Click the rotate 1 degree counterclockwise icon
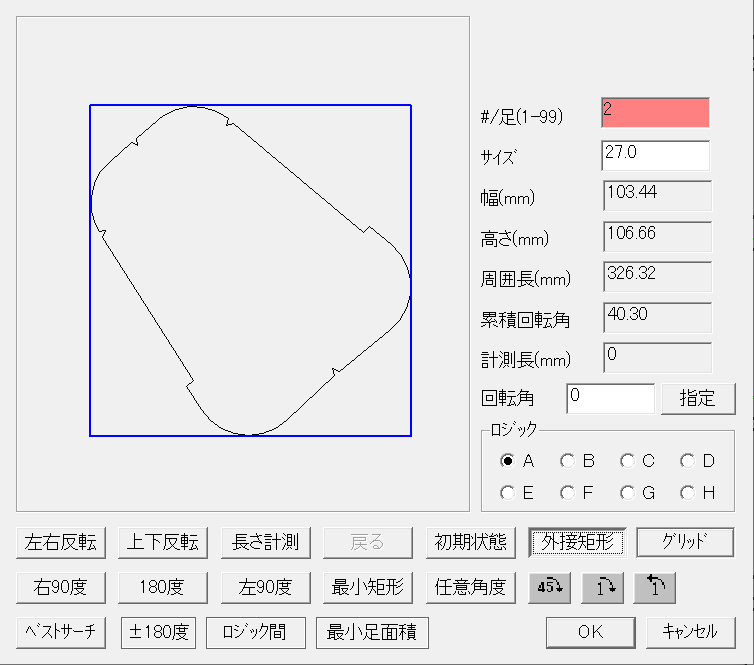This screenshot has width=754, height=665. [654, 587]
